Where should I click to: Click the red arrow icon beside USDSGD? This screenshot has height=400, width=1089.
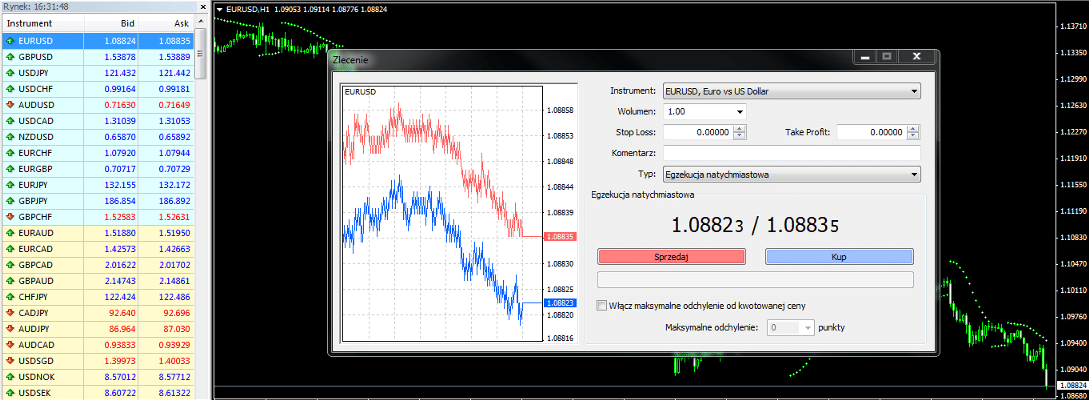tap(10, 361)
